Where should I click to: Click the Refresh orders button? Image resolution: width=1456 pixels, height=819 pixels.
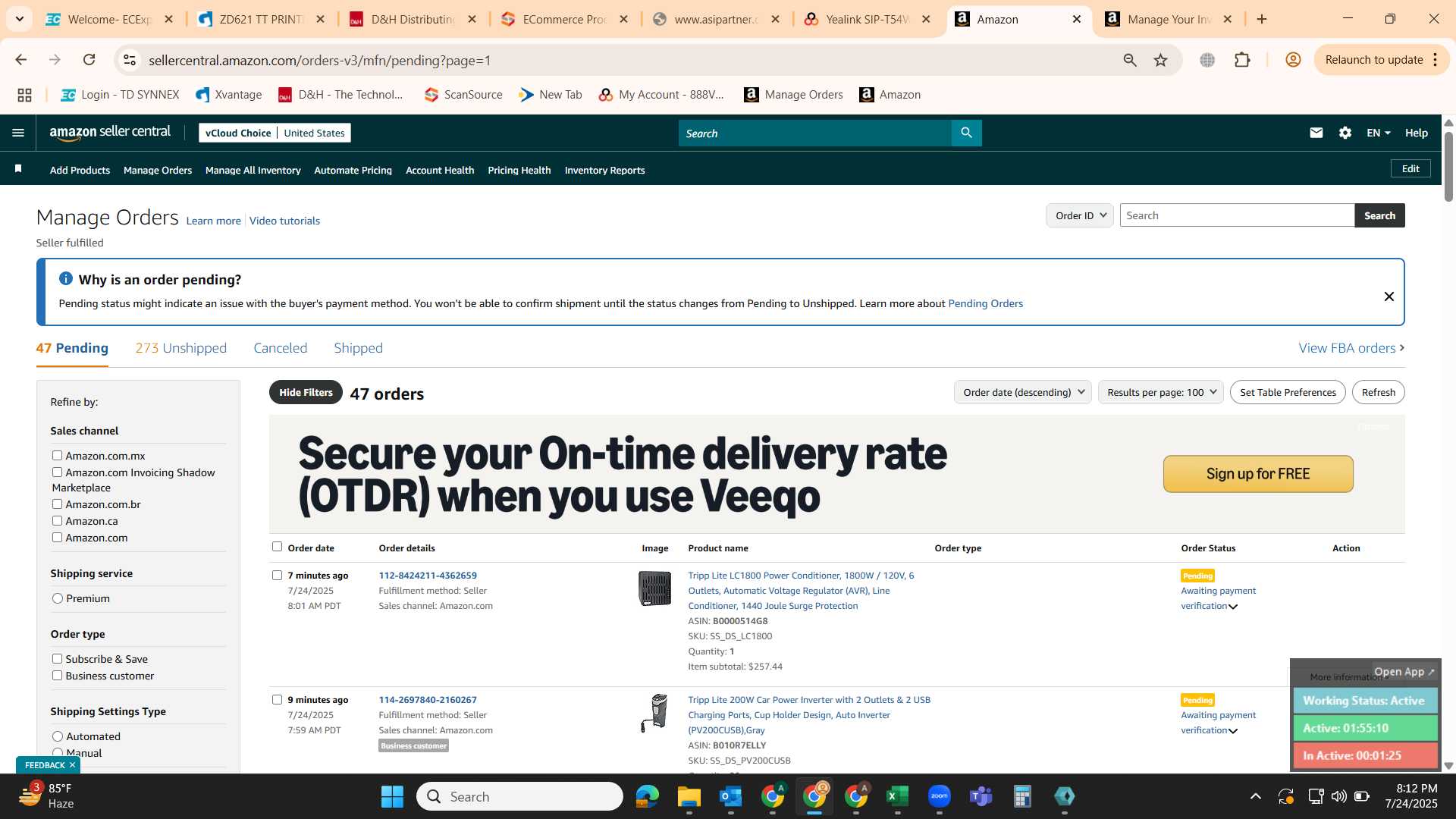pos(1378,392)
